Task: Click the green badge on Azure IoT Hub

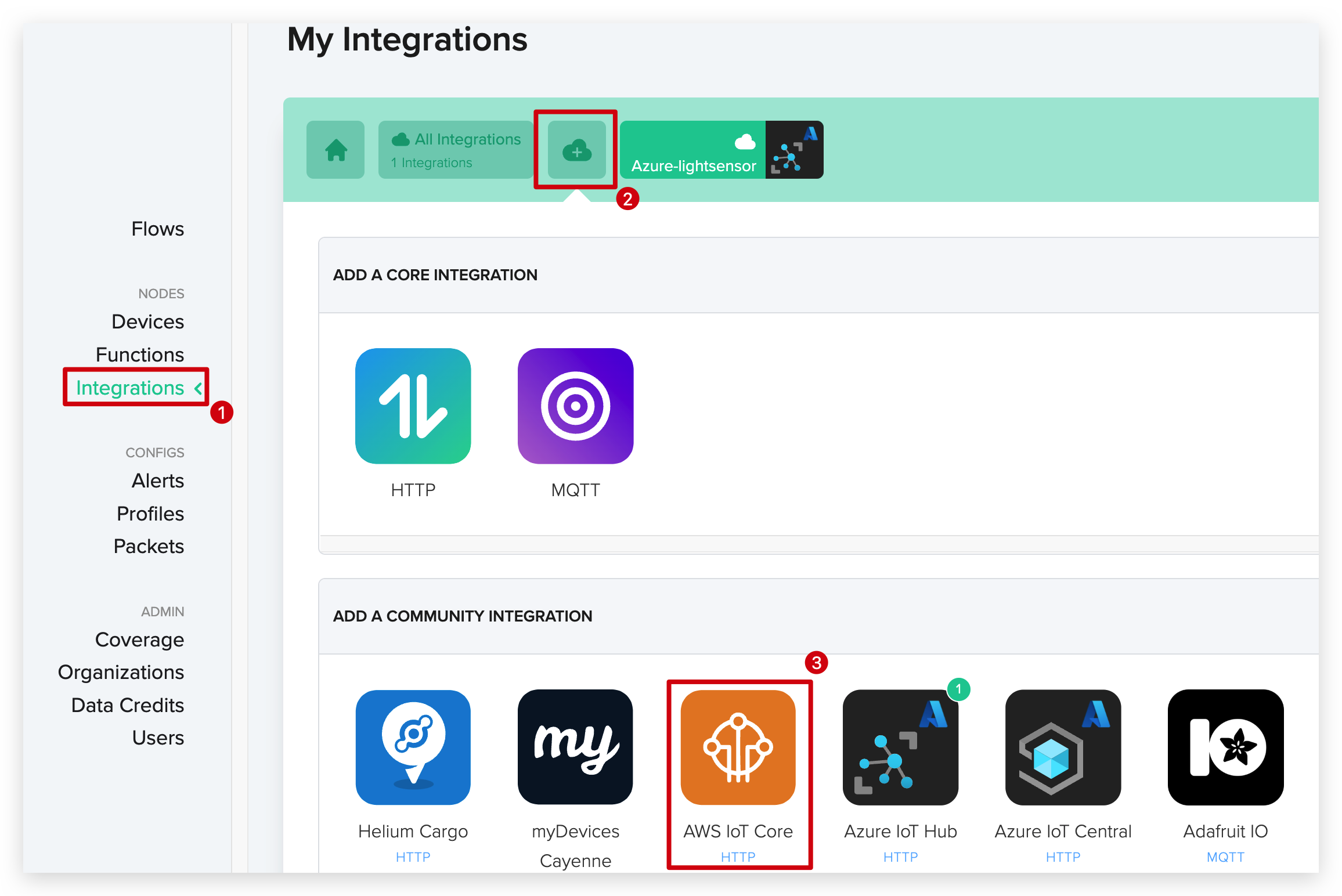Action: pos(958,689)
